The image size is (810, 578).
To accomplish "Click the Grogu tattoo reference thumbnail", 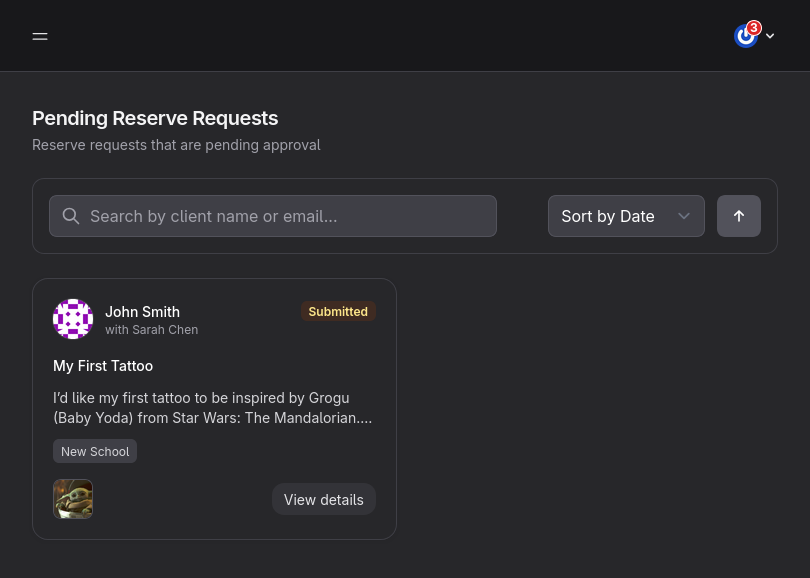I will point(73,499).
